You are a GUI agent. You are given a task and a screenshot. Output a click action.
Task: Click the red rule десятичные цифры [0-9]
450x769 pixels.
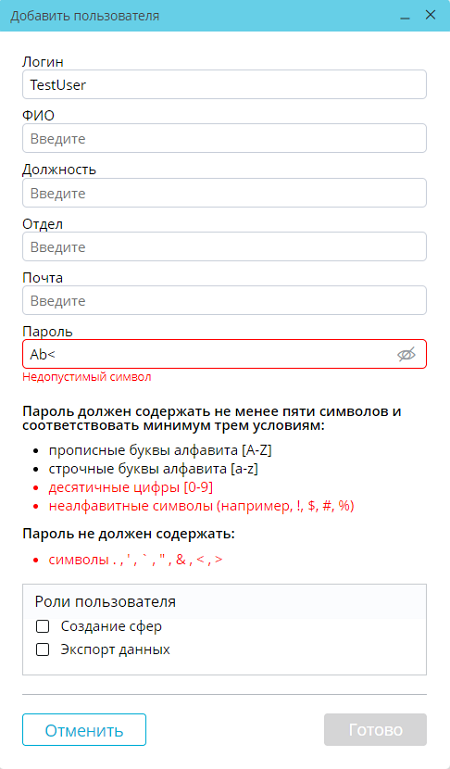(130, 487)
